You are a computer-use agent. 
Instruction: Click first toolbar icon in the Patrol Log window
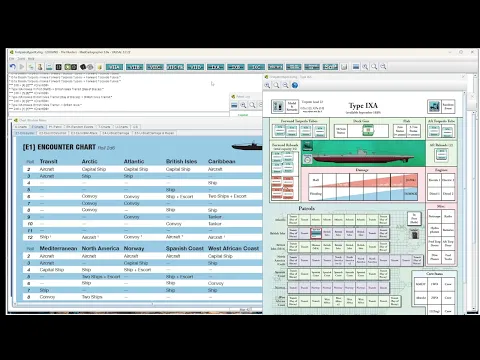pos(234,105)
